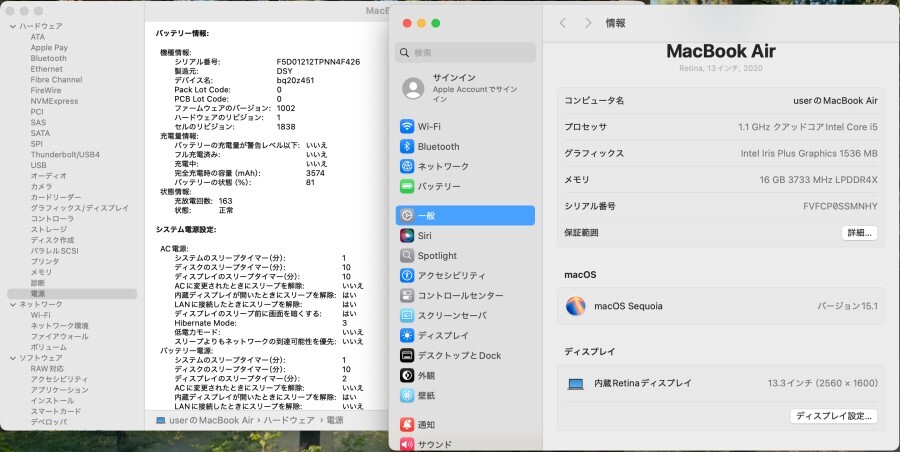The image size is (900, 452).
Task: Select the Bluetooth icon in System Settings
Action: coord(407,146)
